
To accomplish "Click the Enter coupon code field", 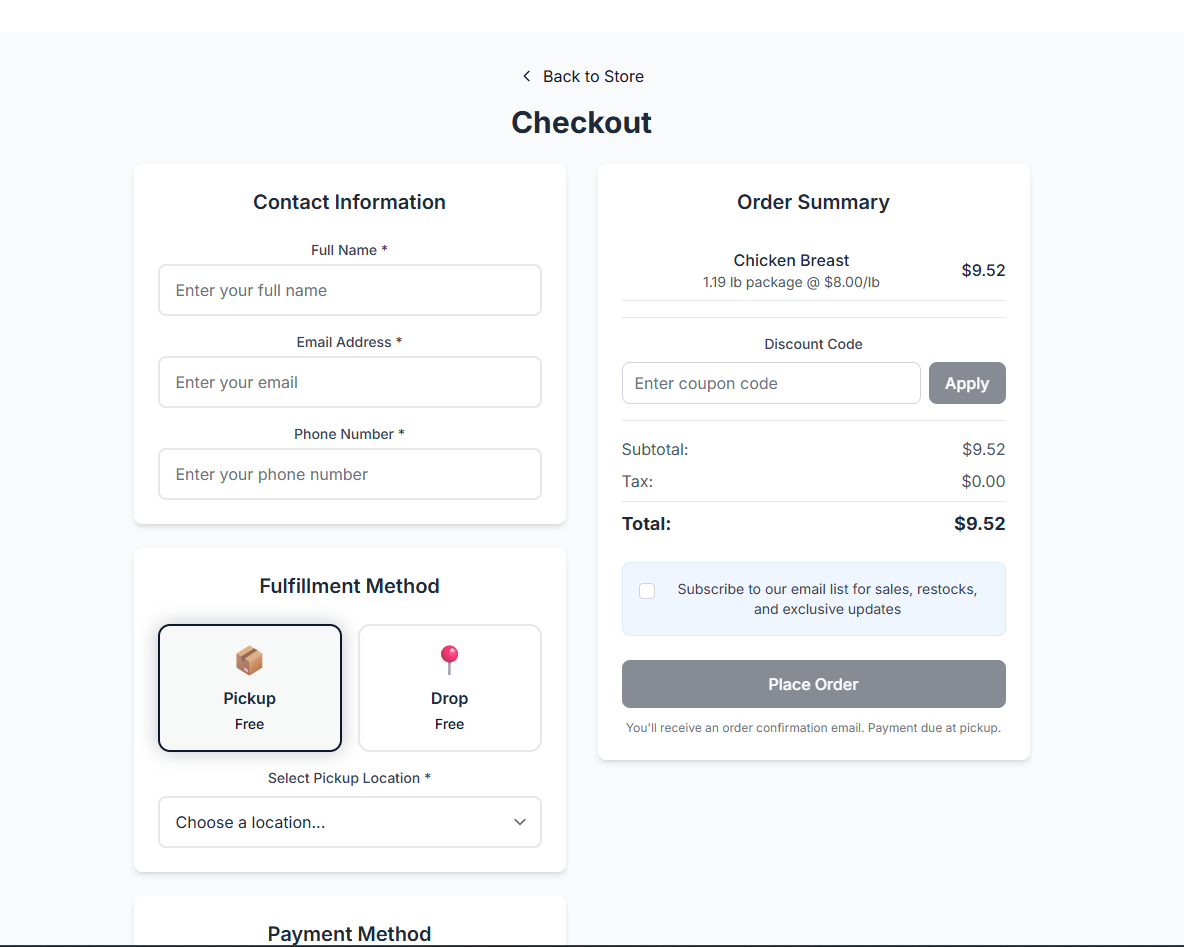I will (770, 383).
